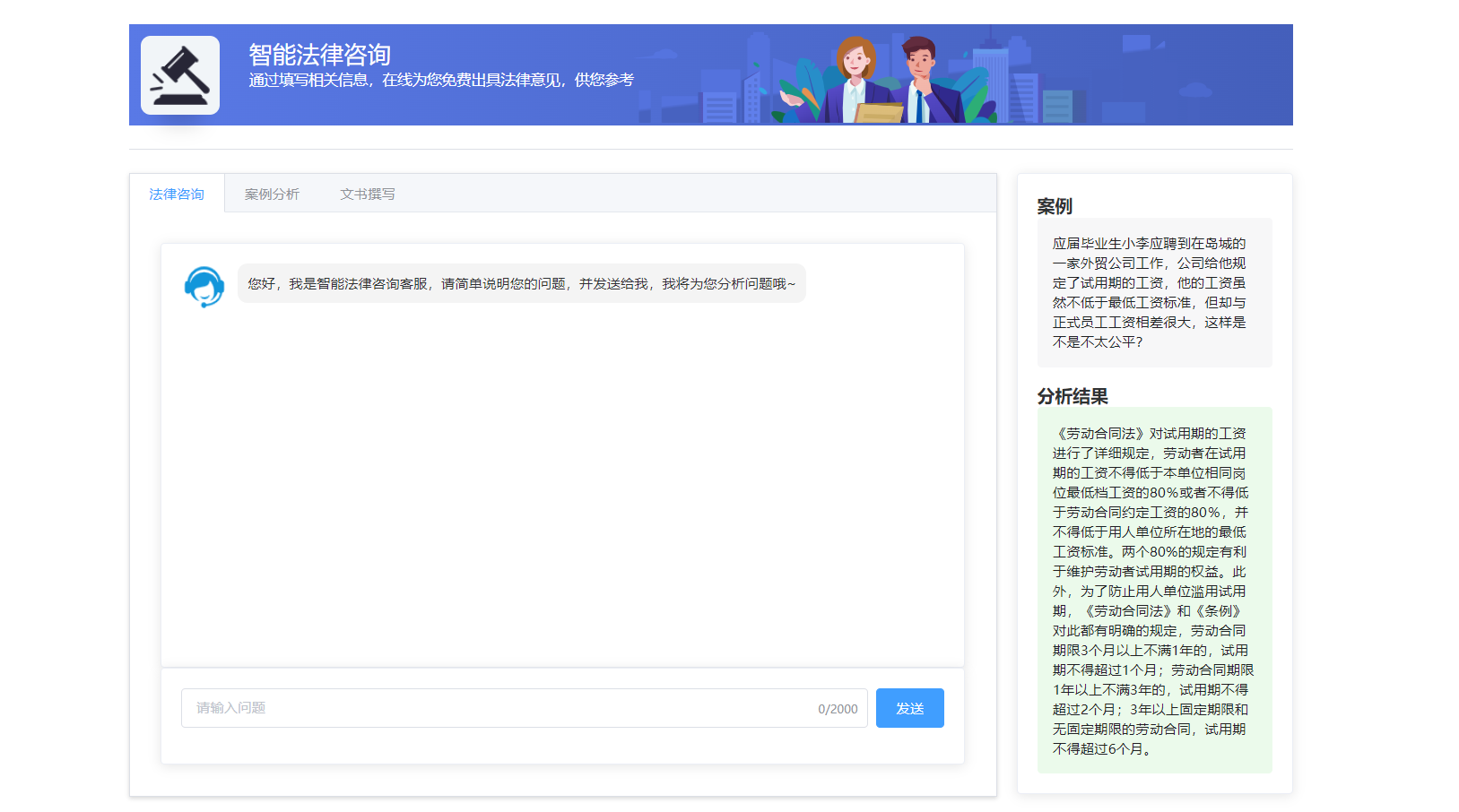Screen dimensions: 1459x812
Task: Click the 0/2000 character counter
Action: (x=838, y=709)
